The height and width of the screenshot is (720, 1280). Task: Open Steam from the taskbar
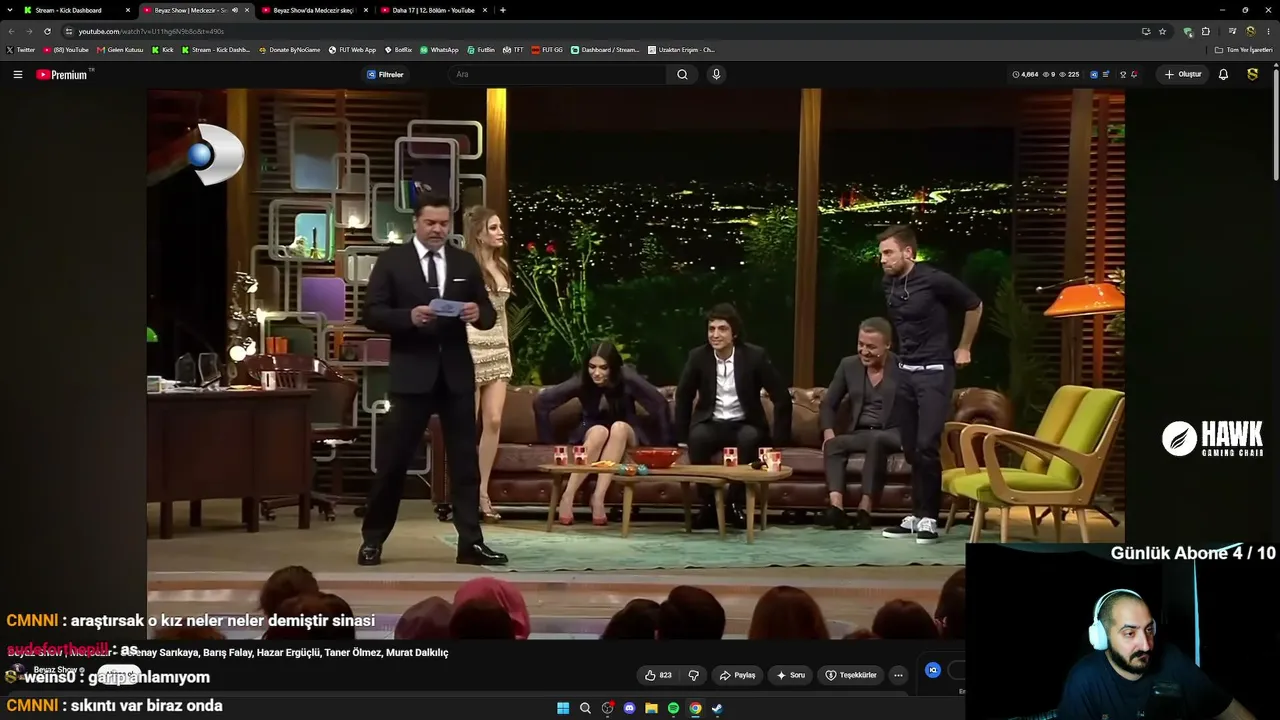717,708
